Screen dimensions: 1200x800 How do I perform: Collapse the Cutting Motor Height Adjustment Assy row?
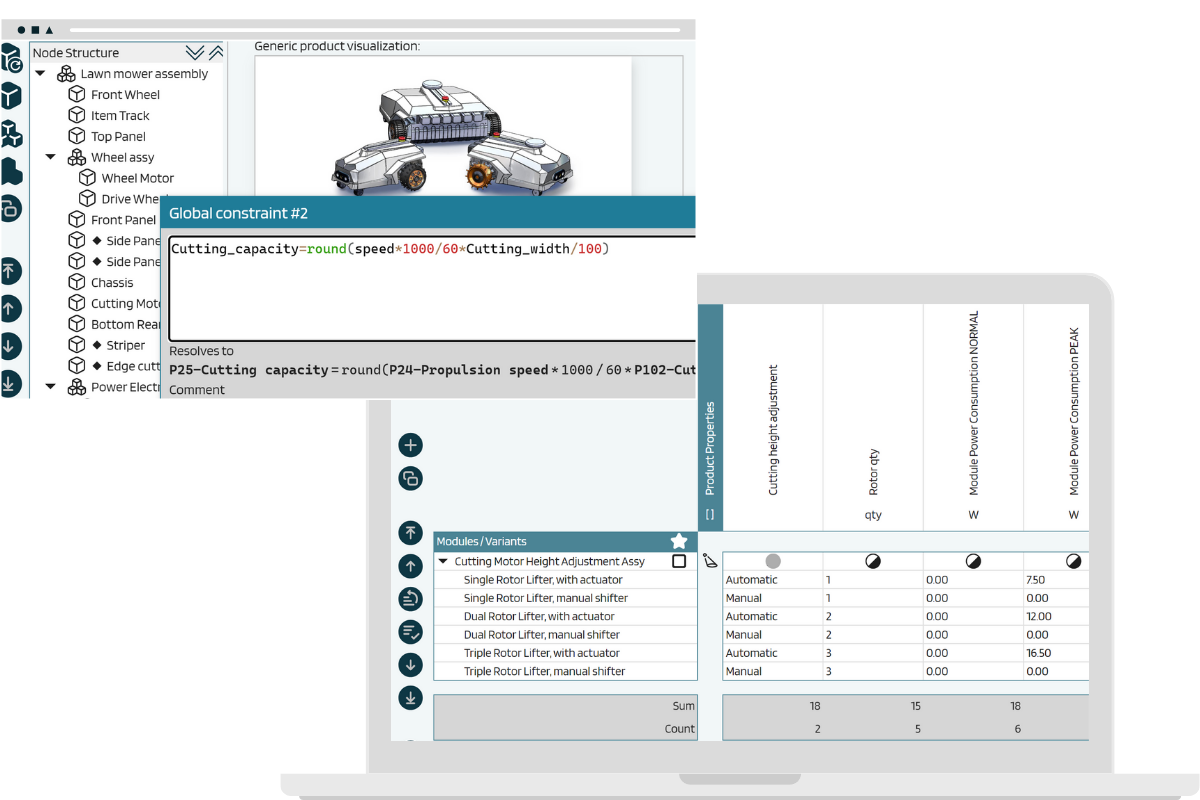coord(444,562)
